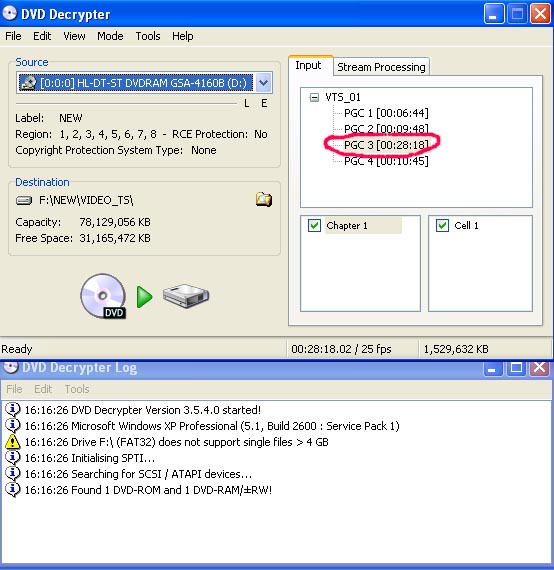
Task: Uncheck the Cell 1 checkbox
Action: pos(442,225)
